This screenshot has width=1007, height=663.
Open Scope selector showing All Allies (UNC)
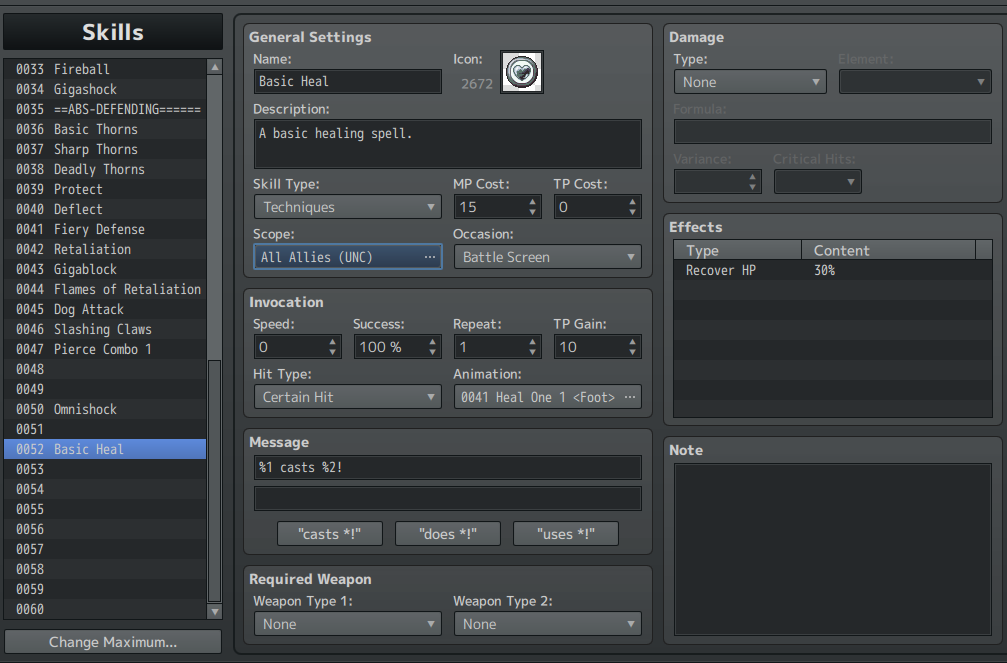(347, 257)
